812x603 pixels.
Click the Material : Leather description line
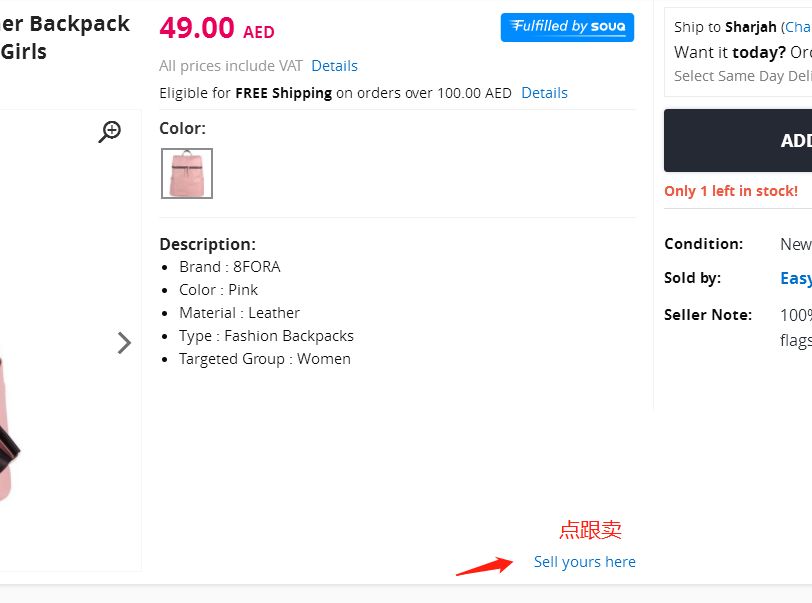coord(239,313)
